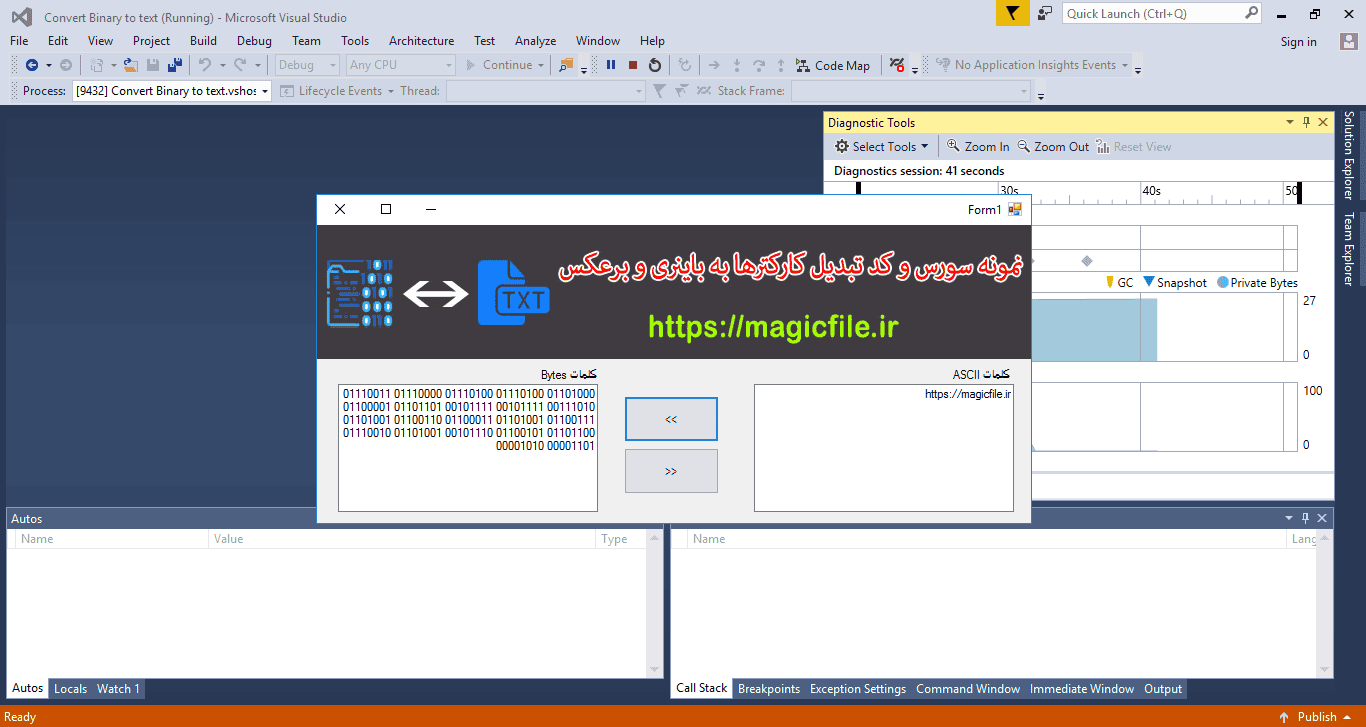The width and height of the screenshot is (1366, 727).
Task: Click the Save All icon
Action: [x=175, y=65]
